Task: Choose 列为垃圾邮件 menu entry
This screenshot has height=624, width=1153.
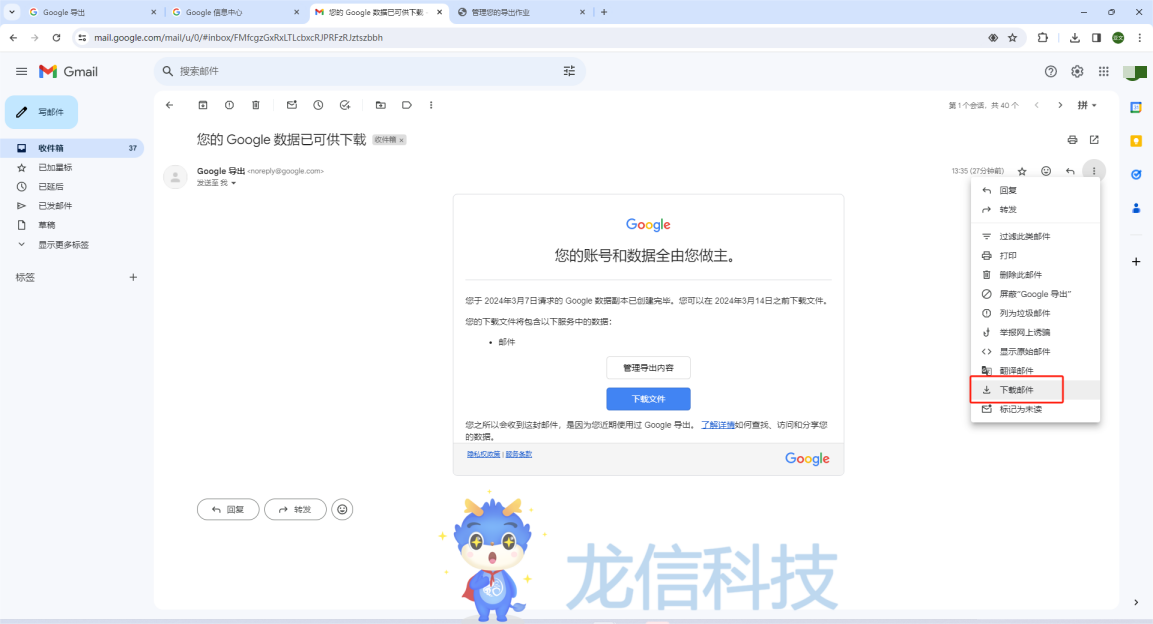Action: [x=1035, y=313]
